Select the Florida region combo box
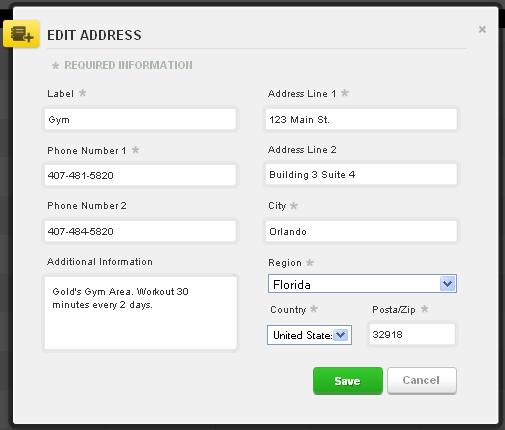The image size is (505, 430). pos(362,284)
